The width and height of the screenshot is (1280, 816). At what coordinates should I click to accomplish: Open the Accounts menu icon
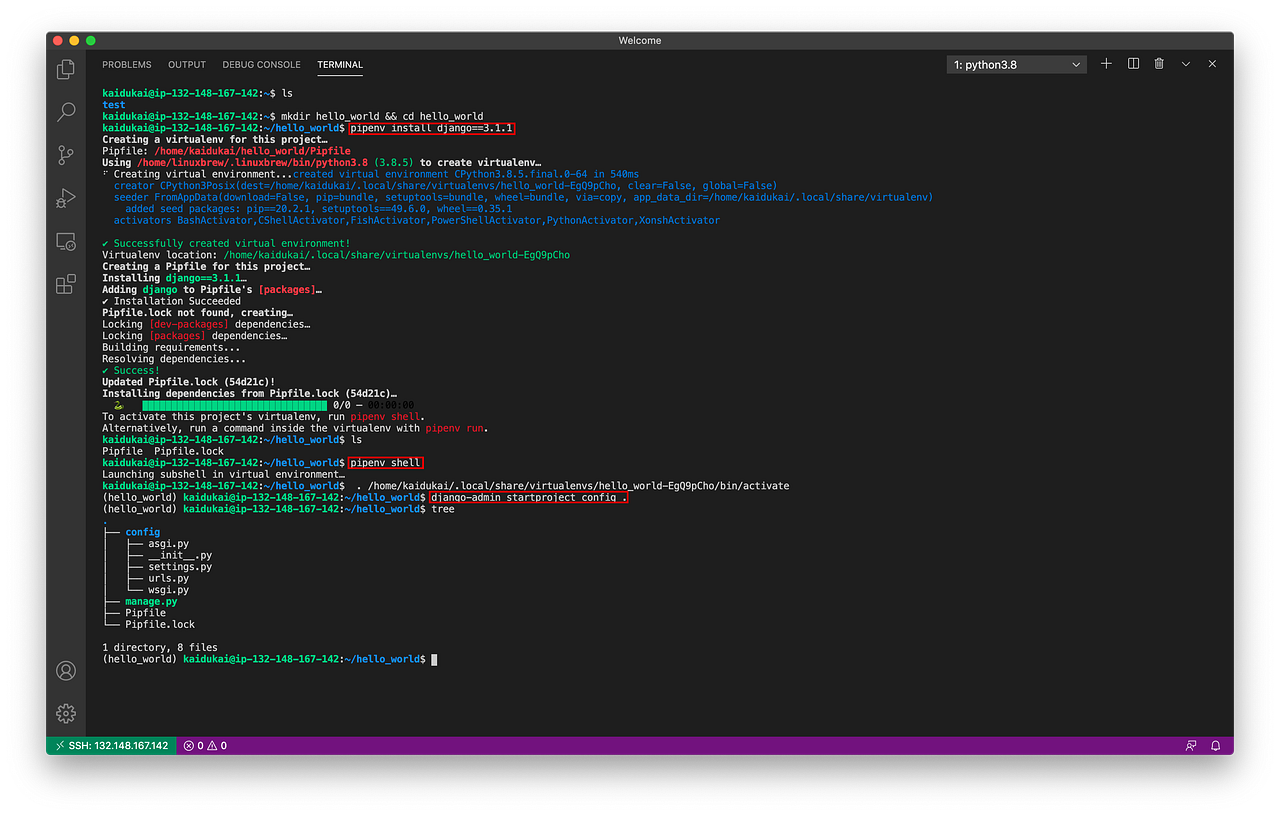pyautogui.click(x=66, y=670)
